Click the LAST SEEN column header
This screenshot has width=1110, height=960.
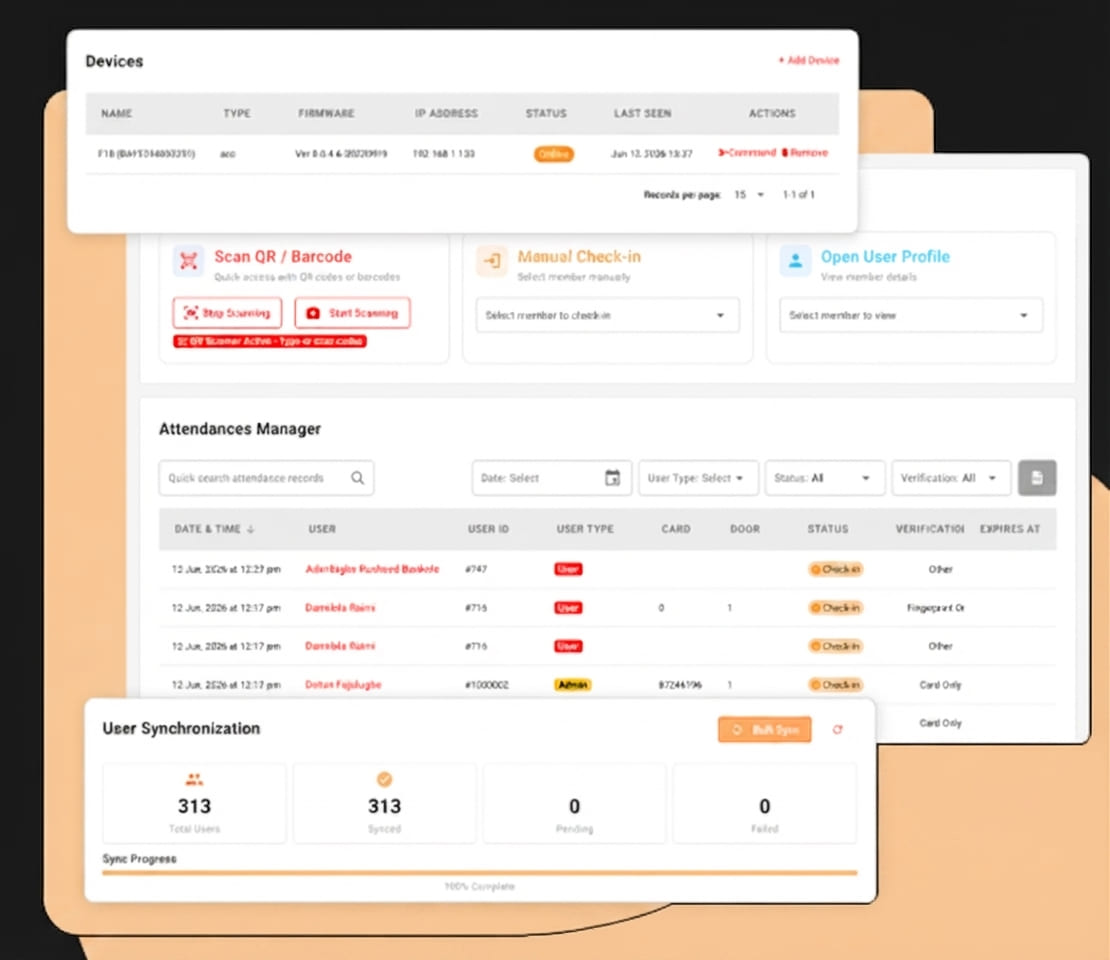click(642, 113)
